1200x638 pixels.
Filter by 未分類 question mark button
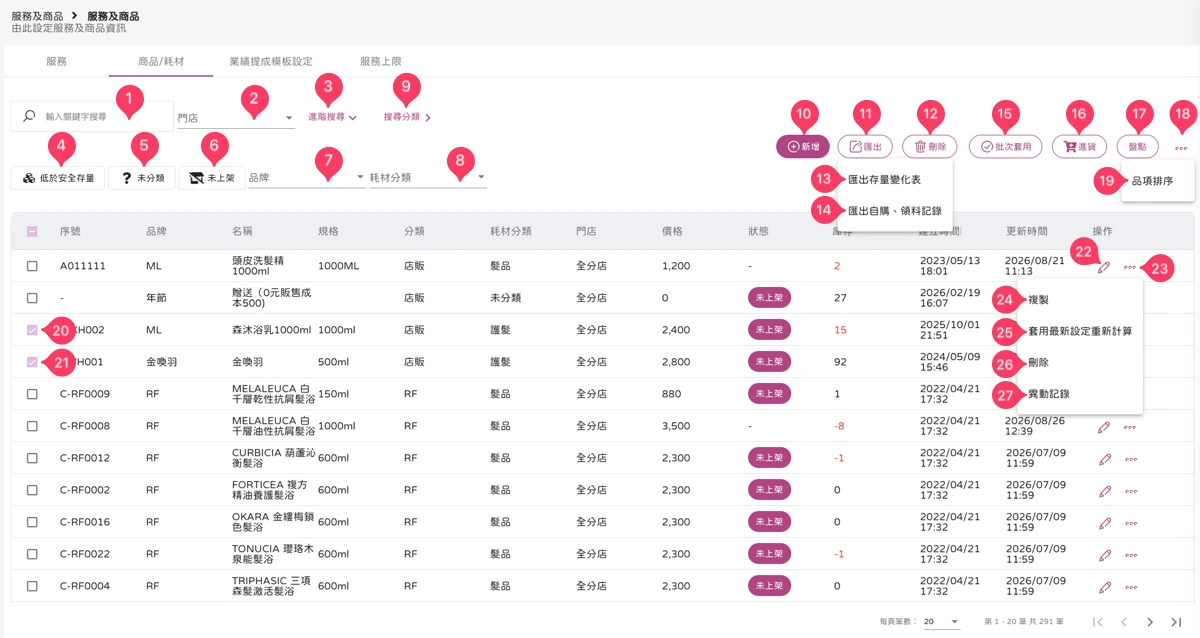[x=143, y=178]
